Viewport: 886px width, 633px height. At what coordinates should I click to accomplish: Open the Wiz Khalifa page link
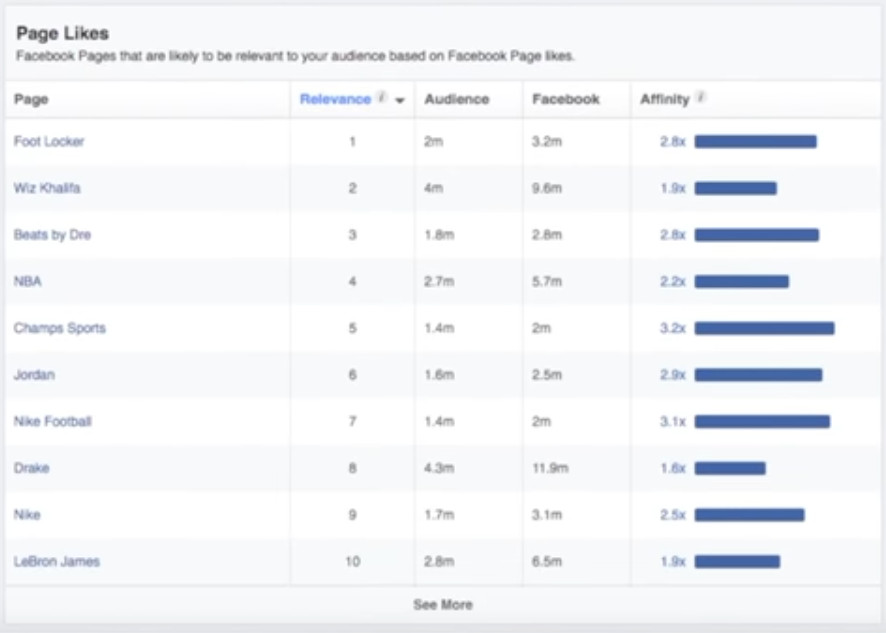click(x=47, y=188)
